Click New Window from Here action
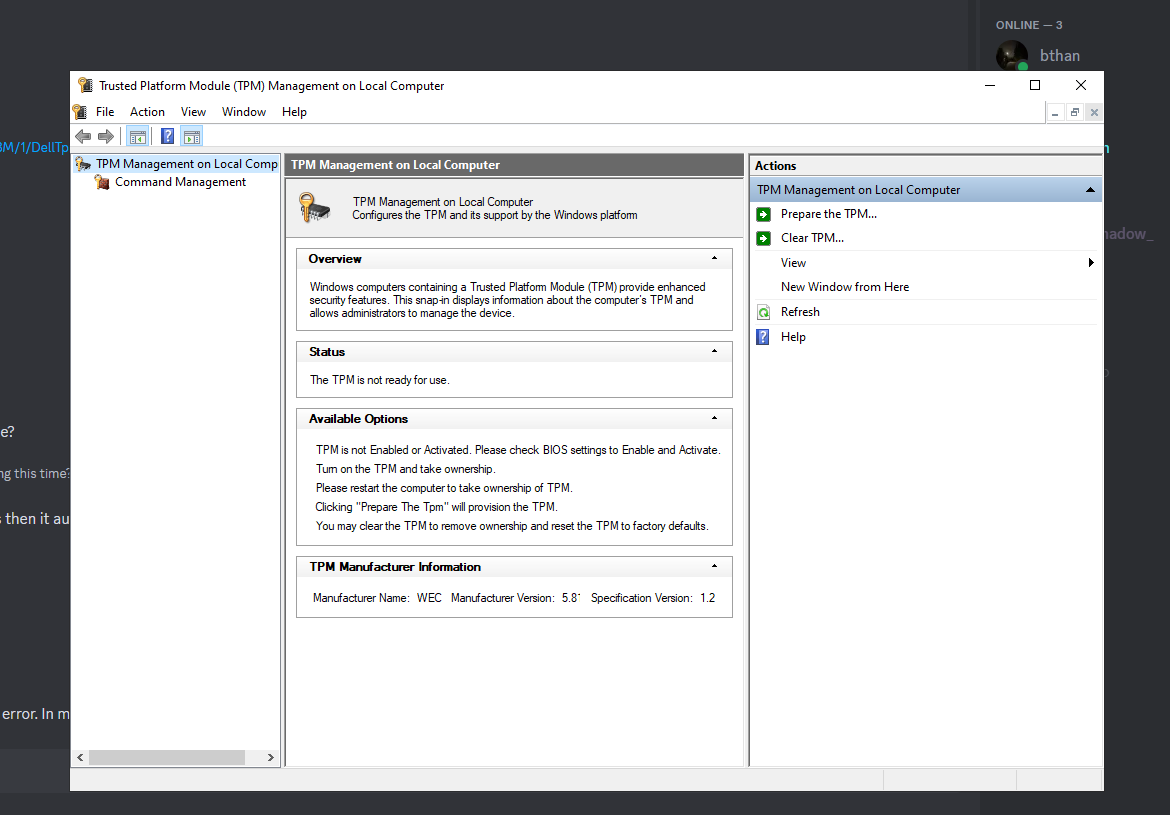Screen dimensions: 1170x815 tap(845, 287)
